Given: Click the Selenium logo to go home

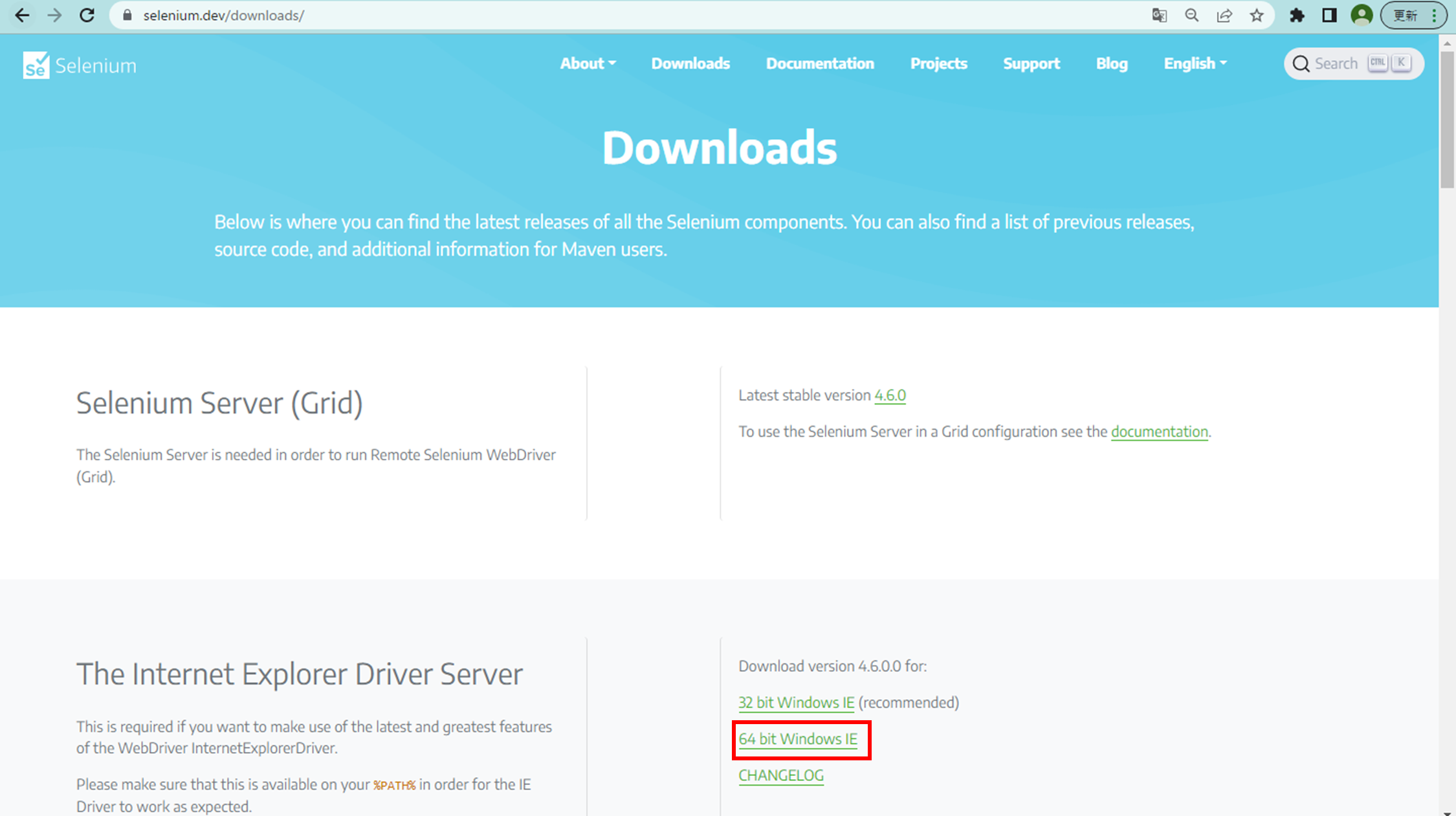Looking at the screenshot, I should [x=79, y=63].
